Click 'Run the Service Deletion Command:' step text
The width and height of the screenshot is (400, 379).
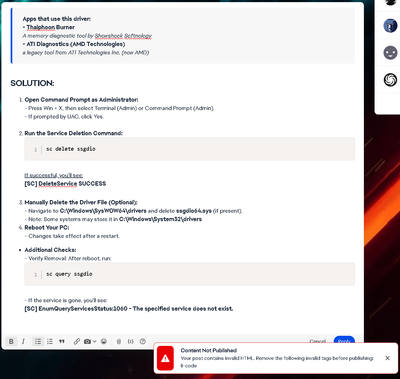tap(74, 133)
